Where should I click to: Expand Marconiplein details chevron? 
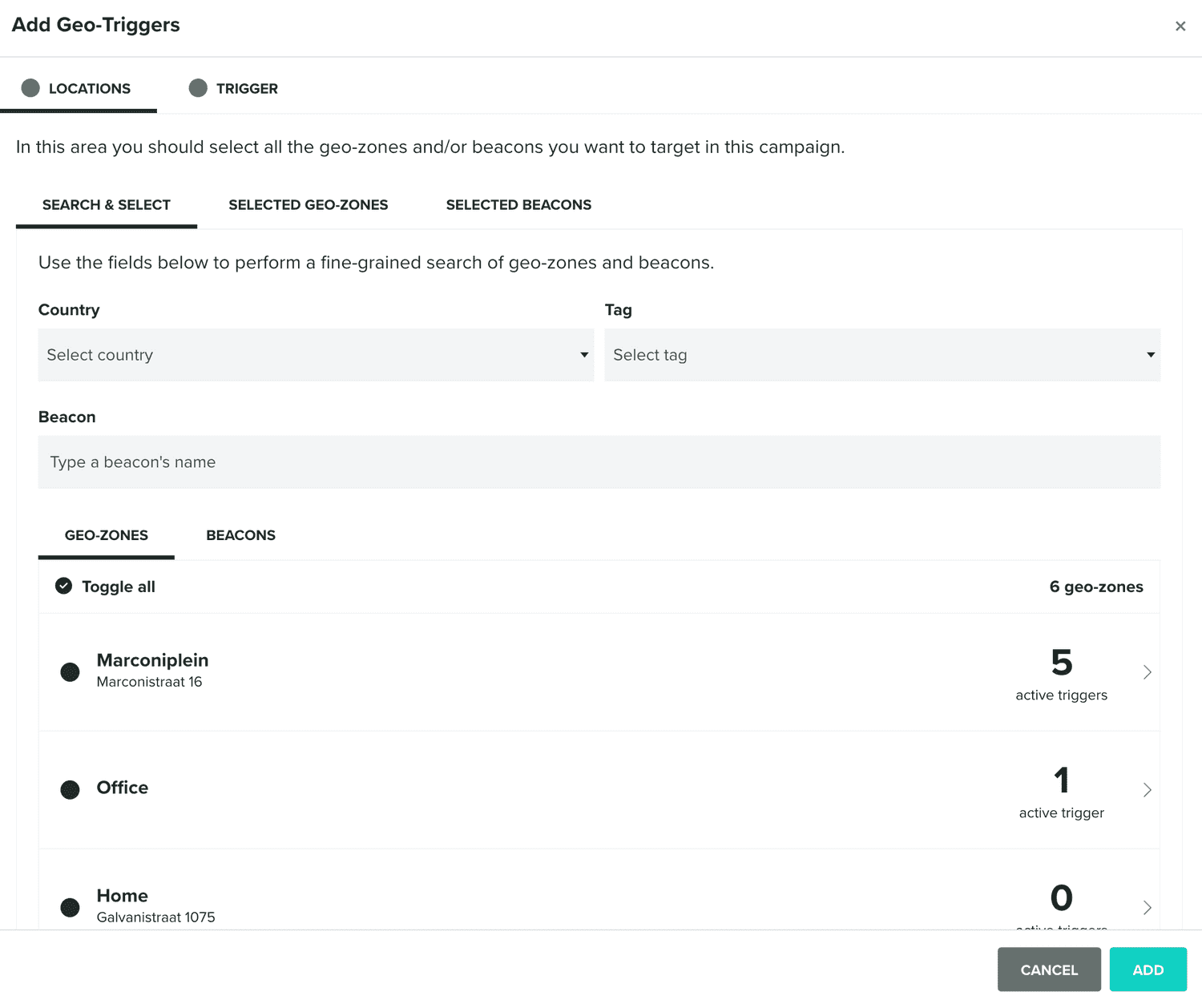[1147, 672]
